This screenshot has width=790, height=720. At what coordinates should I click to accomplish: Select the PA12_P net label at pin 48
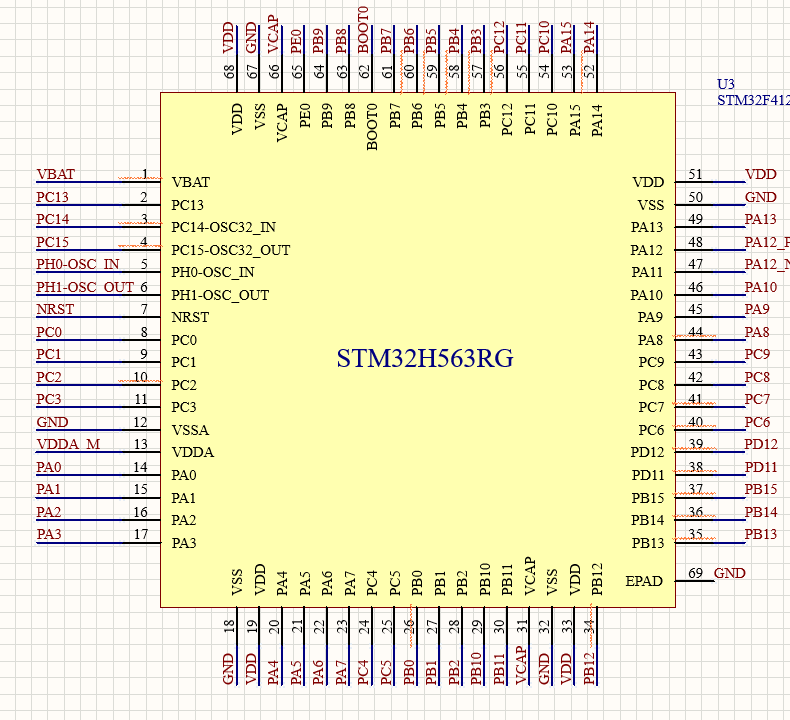[767, 242]
